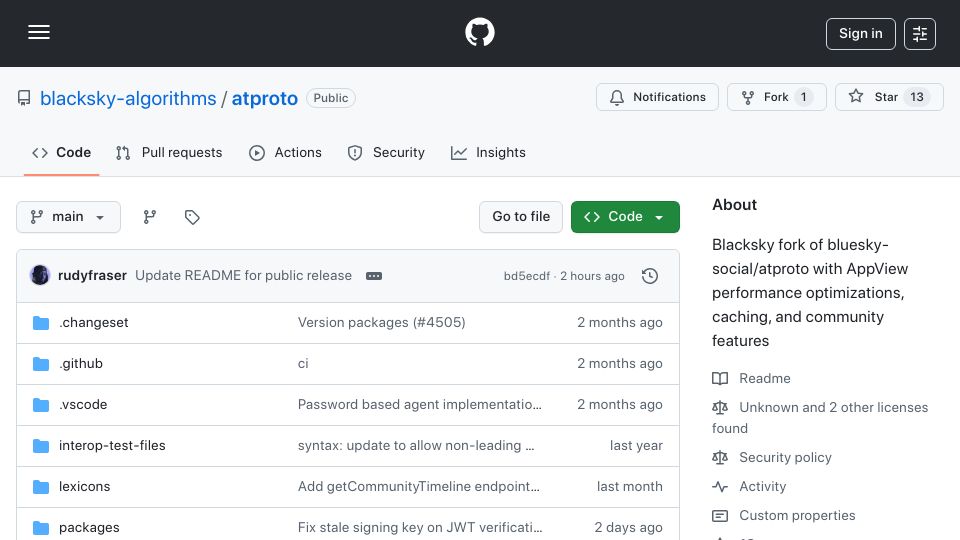The width and height of the screenshot is (960, 540).
Task: Click folder icon beside packages
Action: 41,528
